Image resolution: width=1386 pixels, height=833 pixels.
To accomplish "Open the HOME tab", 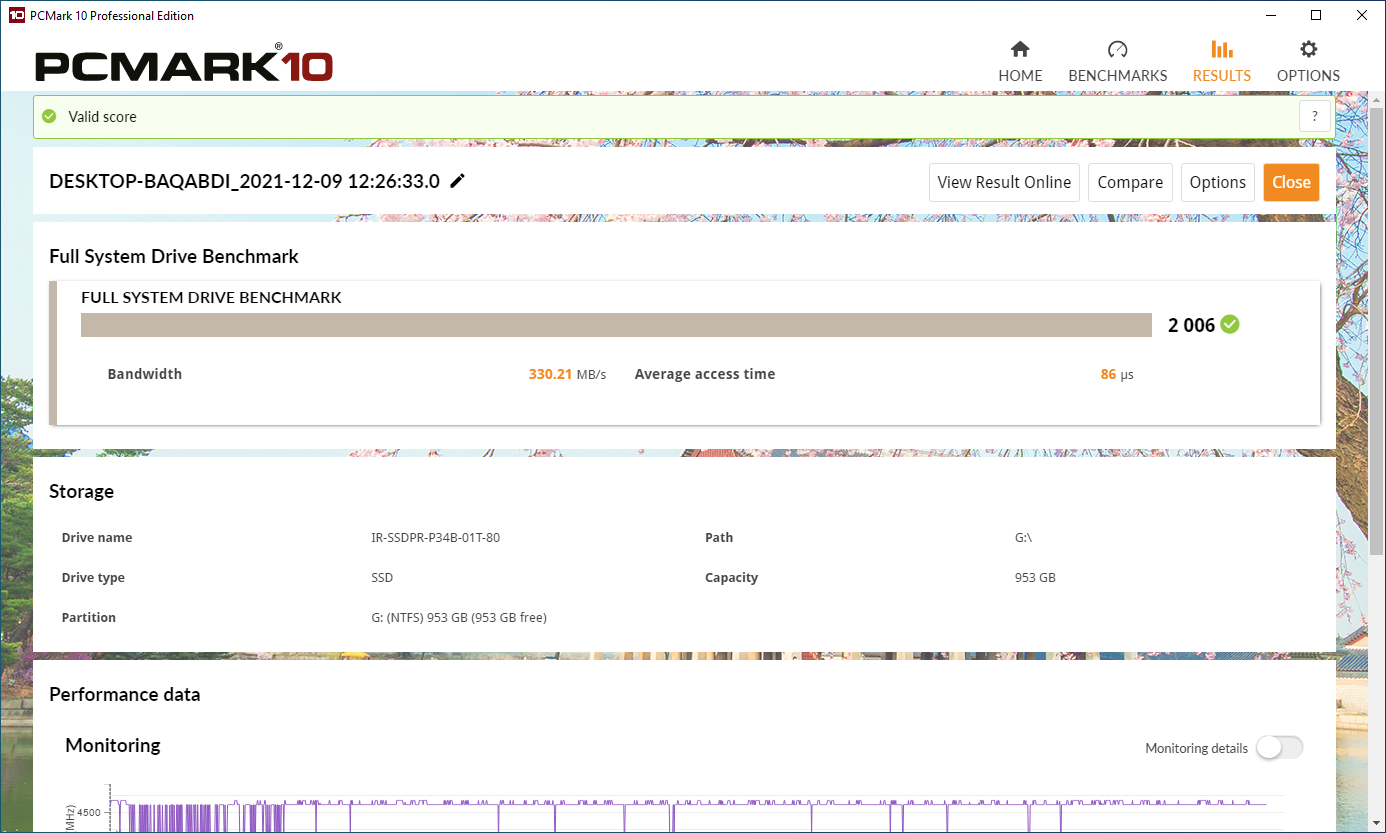I will (1020, 62).
